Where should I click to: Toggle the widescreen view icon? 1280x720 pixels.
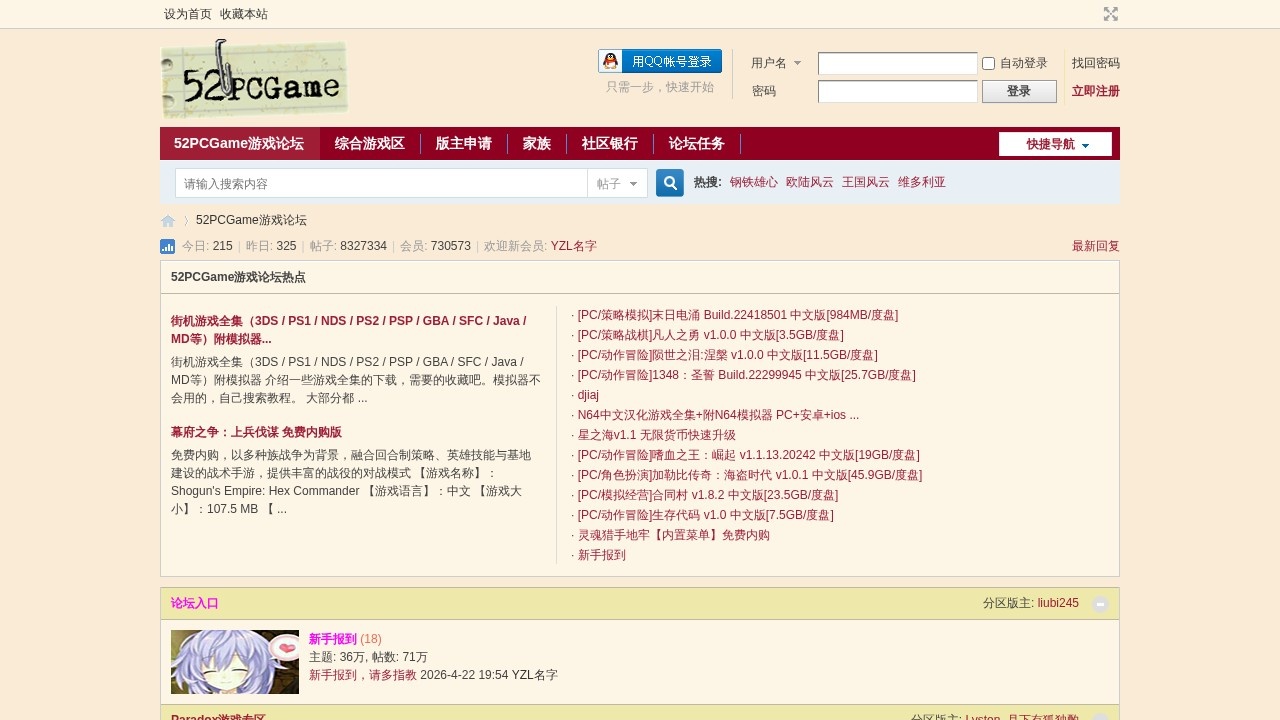pos(1110,14)
